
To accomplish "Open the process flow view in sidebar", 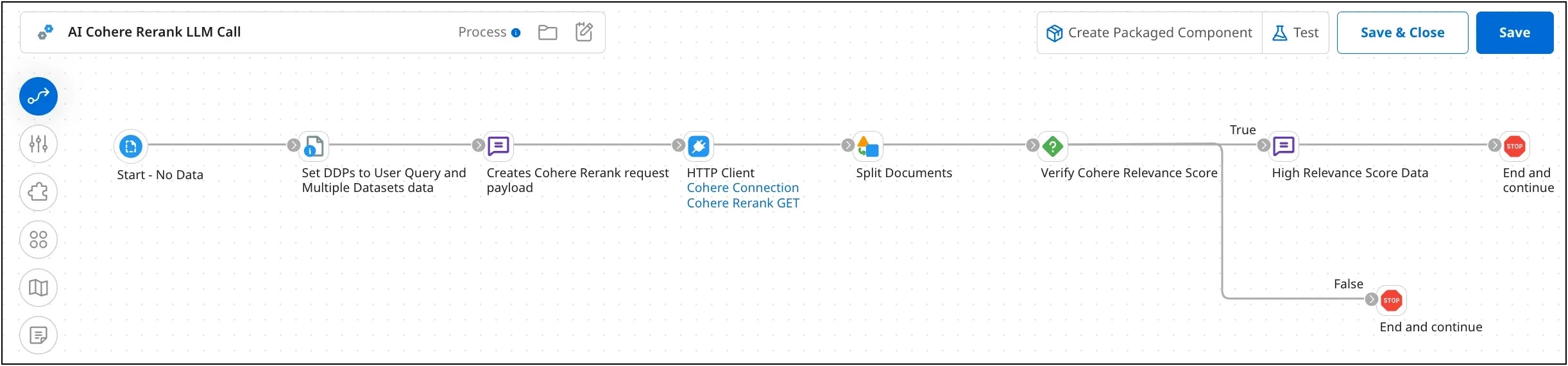I will click(38, 96).
